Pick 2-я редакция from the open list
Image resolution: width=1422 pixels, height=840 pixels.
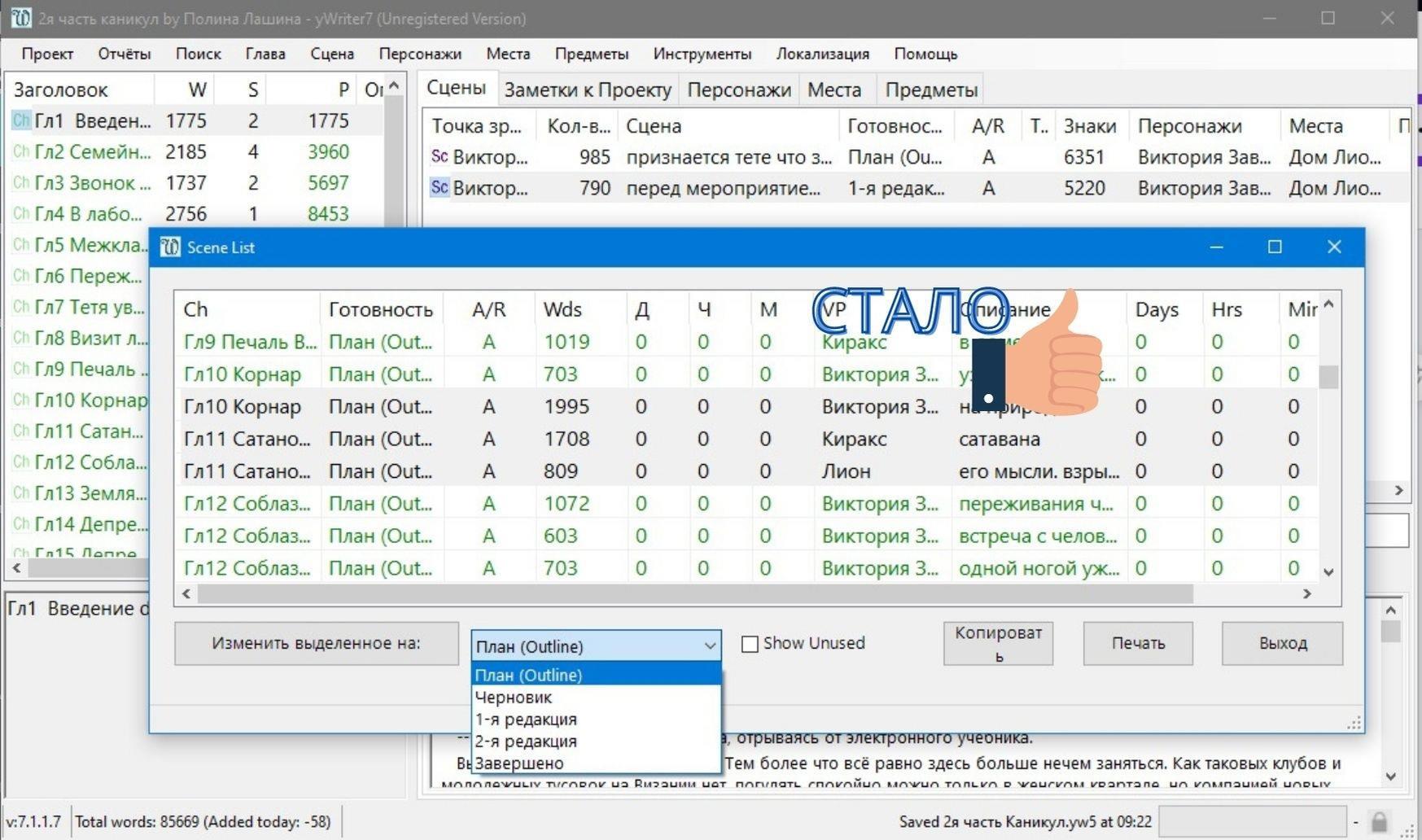(x=526, y=742)
